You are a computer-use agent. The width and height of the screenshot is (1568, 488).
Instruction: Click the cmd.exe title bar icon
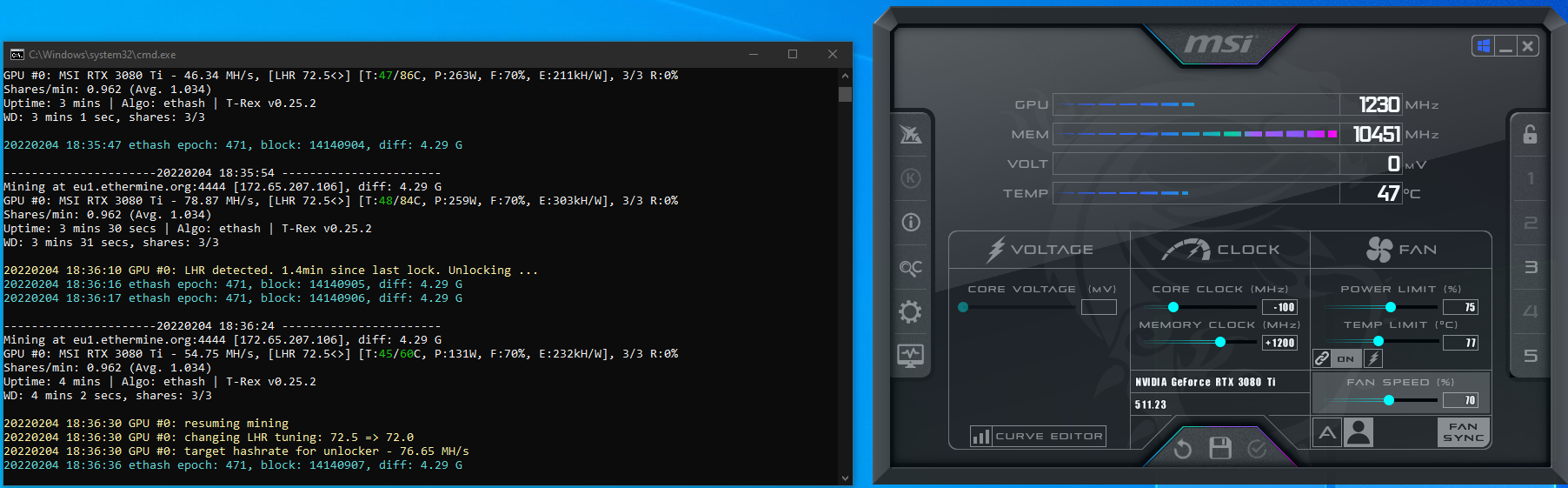tap(17, 54)
